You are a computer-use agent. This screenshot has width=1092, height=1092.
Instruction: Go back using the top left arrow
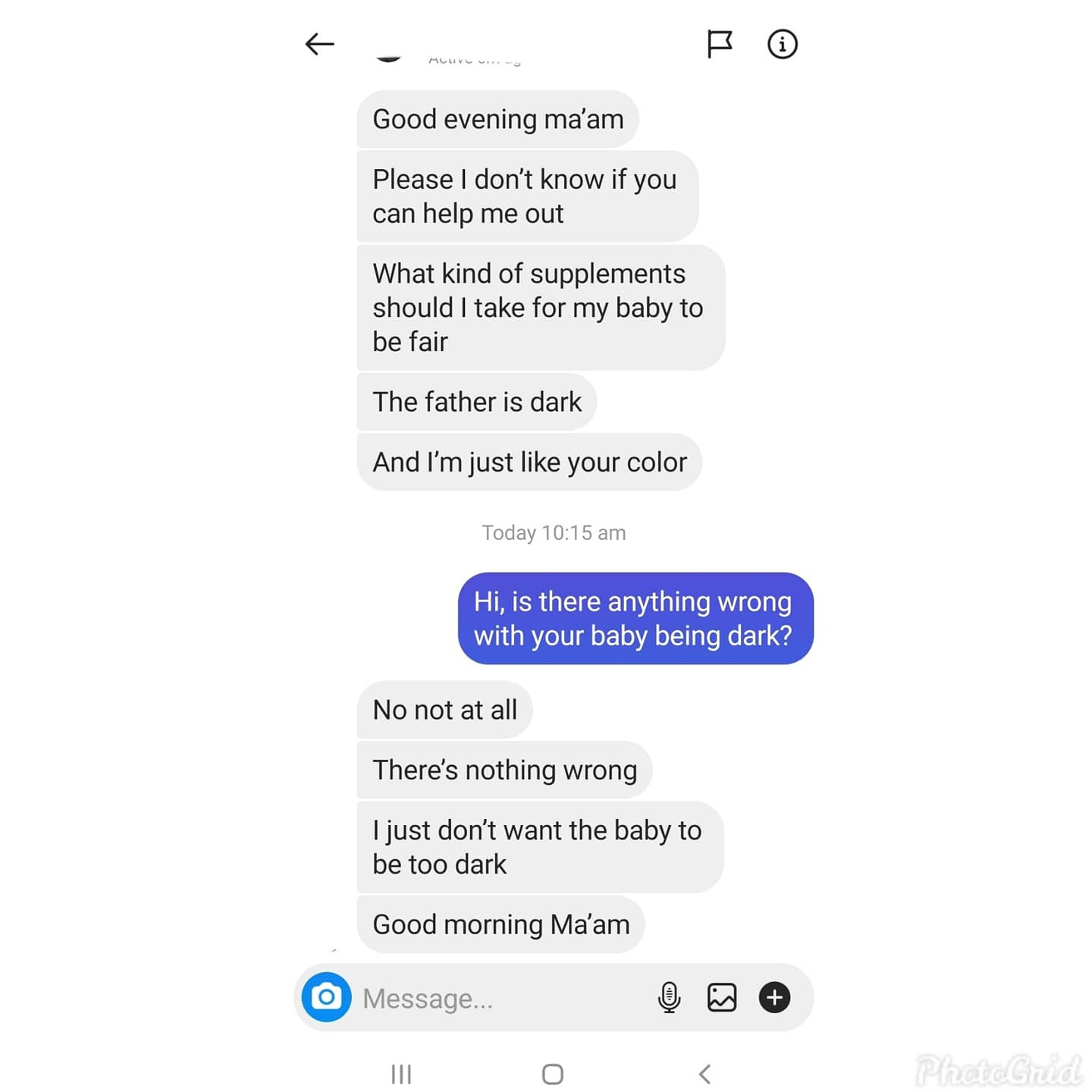319,44
